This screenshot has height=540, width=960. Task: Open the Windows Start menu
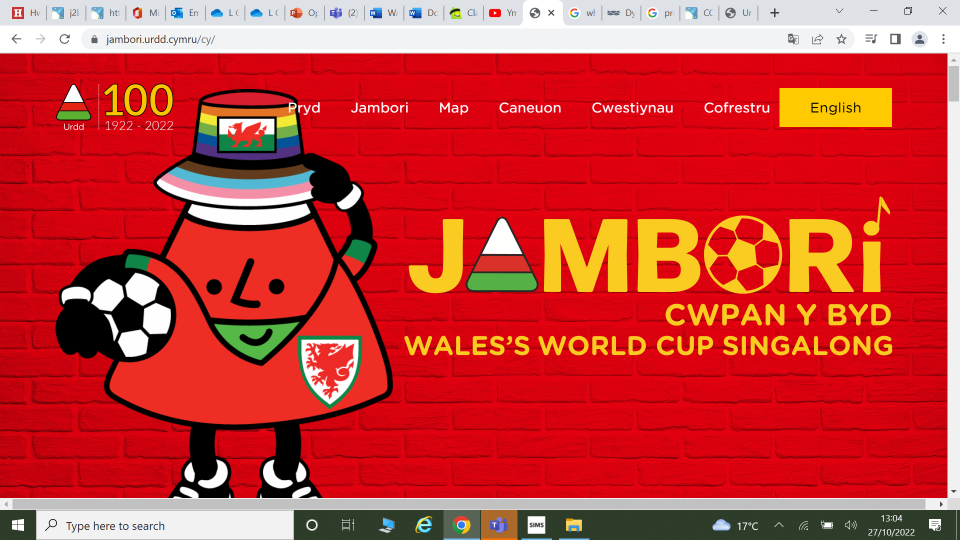pos(18,525)
